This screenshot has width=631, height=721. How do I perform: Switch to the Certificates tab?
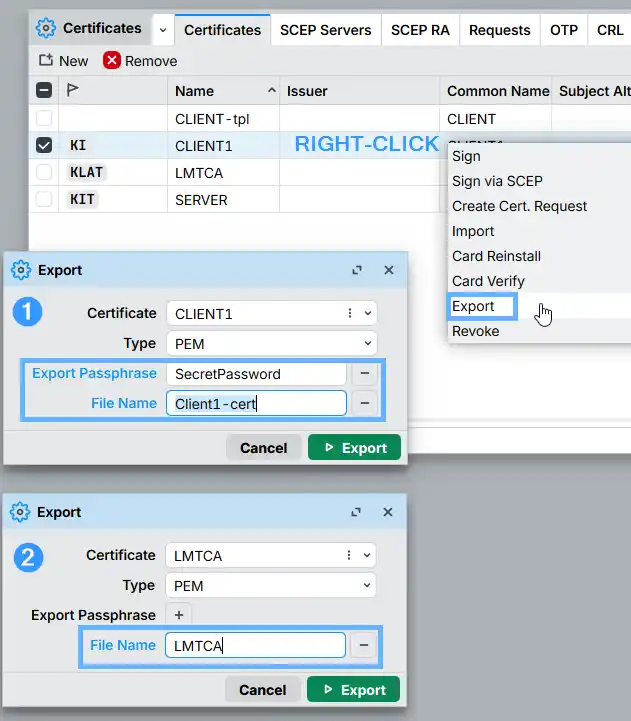coord(223,30)
